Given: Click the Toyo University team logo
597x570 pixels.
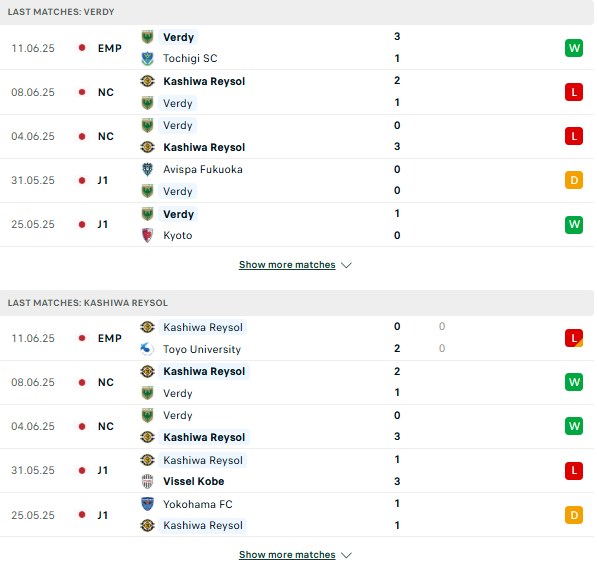Looking at the screenshot, I should [147, 349].
